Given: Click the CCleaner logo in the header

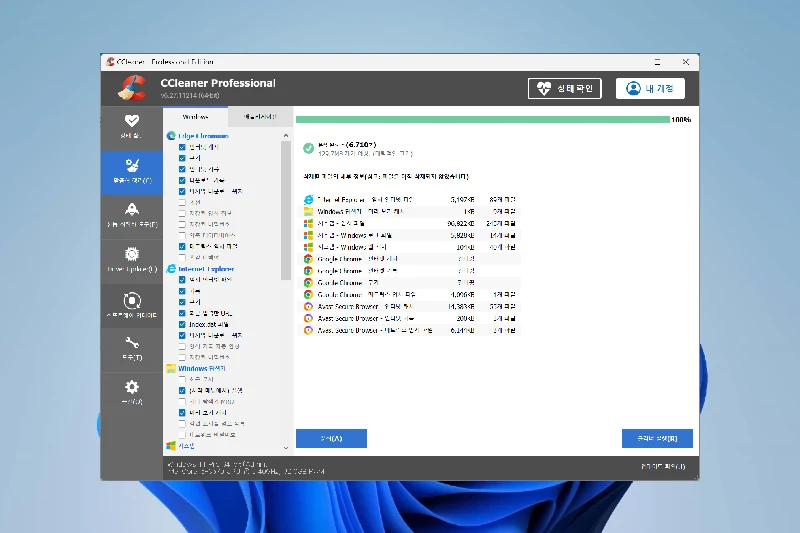Looking at the screenshot, I should point(132,88).
